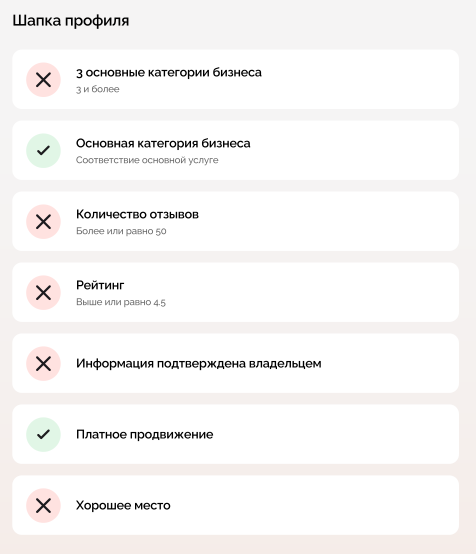The width and height of the screenshot is (476, 554).
Task: Click the red X icon for 'Количество отзывов'
Action: pos(43,222)
